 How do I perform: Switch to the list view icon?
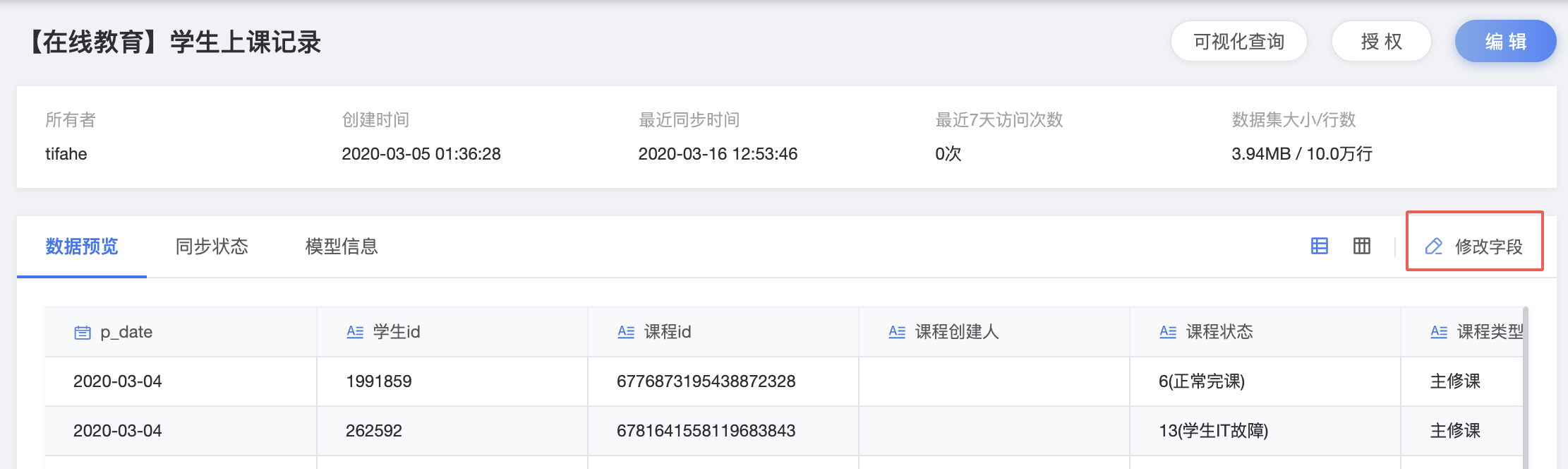1319,246
